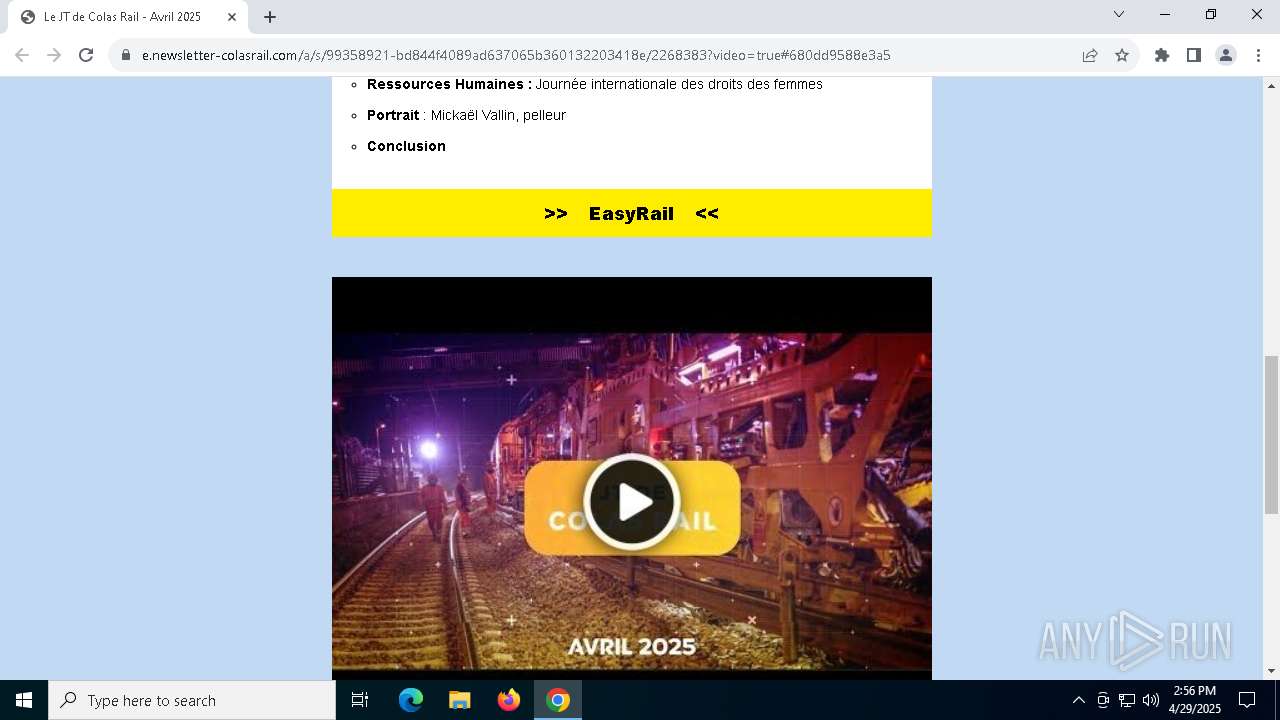Reload the current page
1280x720 pixels.
pyautogui.click(x=86, y=55)
